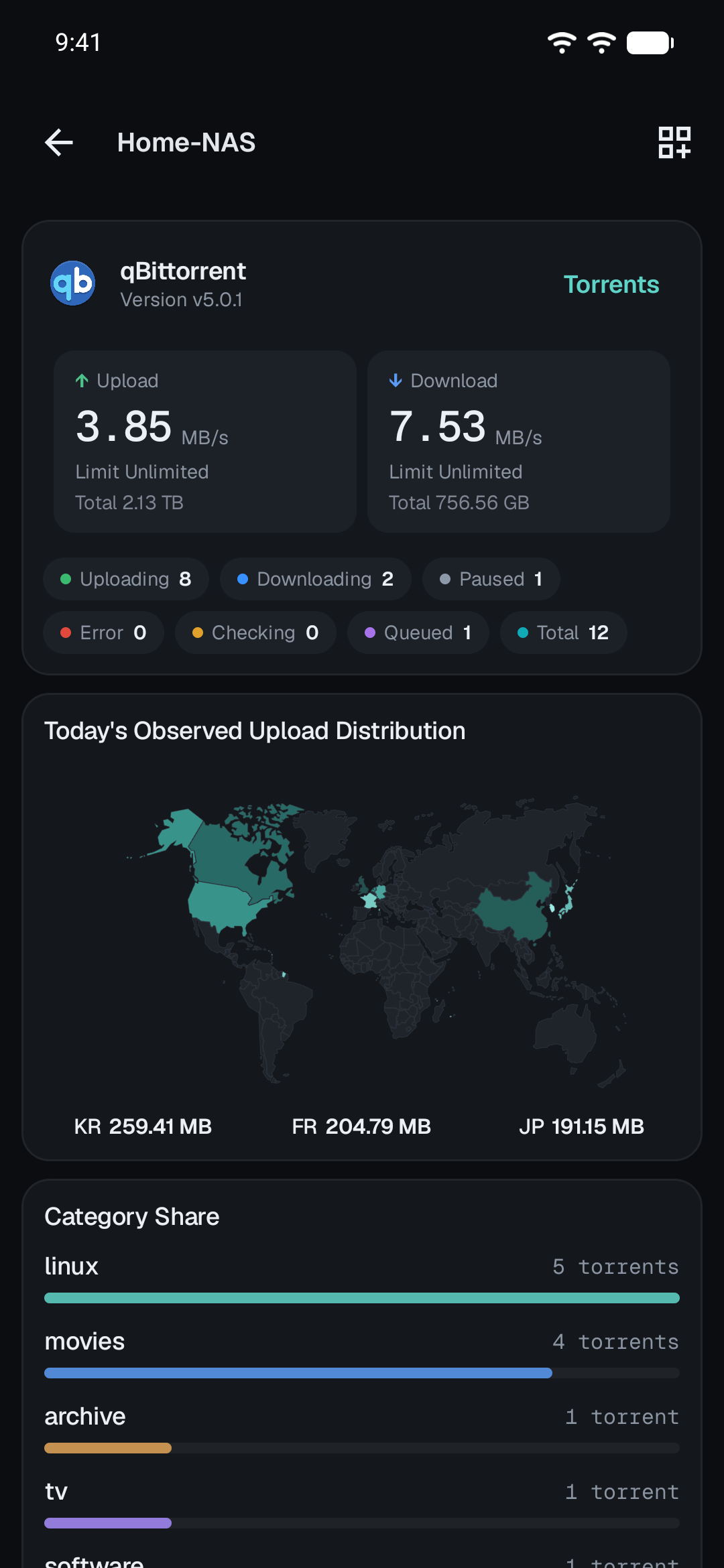
Task: Select the Error 0 status chip
Action: [104, 633]
